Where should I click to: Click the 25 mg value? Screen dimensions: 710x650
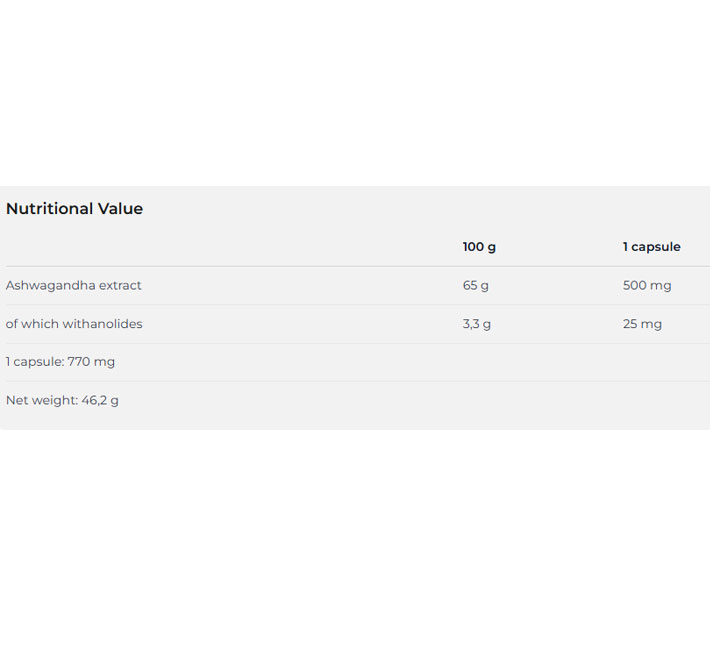tap(642, 324)
